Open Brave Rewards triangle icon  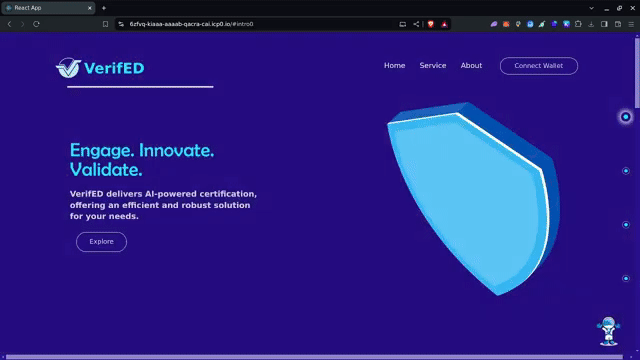click(444, 24)
